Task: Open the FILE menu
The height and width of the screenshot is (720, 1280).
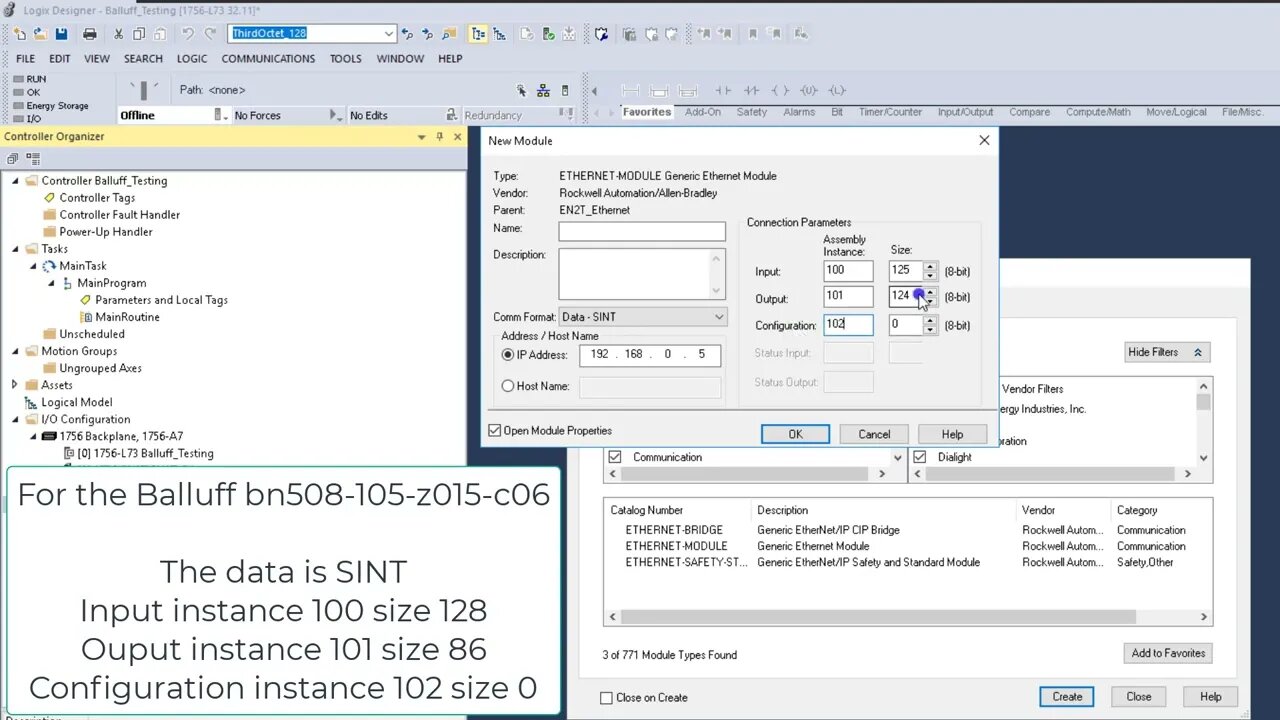Action: coord(26,59)
